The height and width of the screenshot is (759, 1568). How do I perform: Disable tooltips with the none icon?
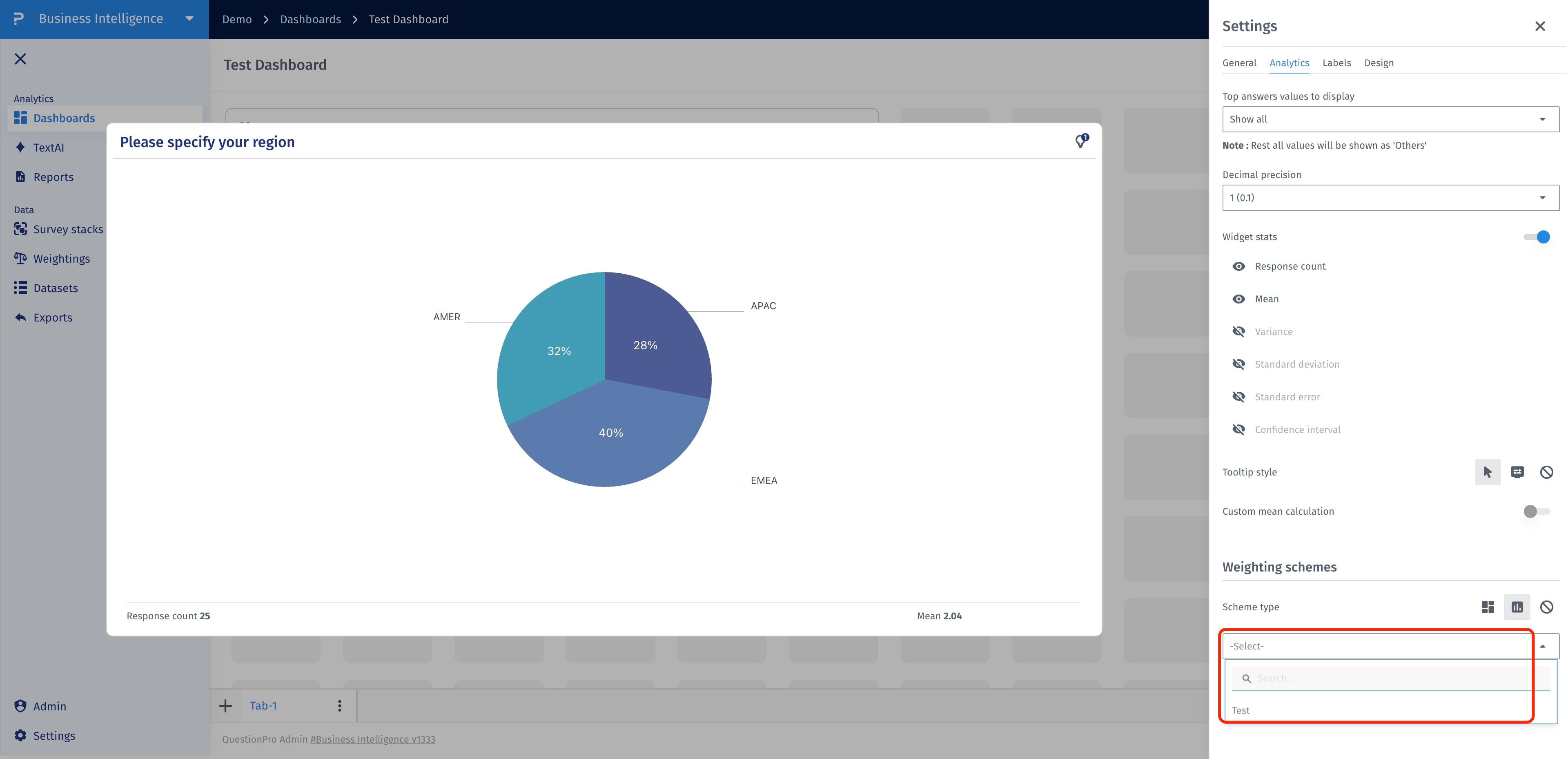[x=1546, y=472]
